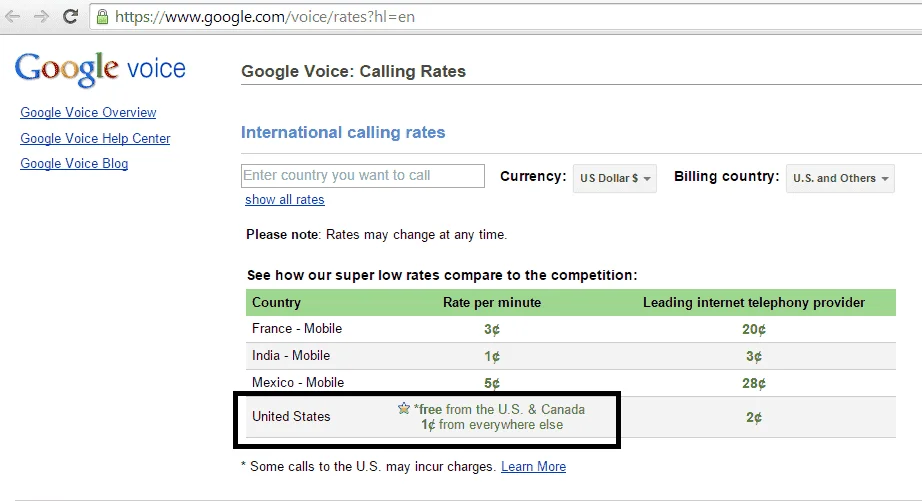922x501 pixels.
Task: Select the 'India - Mobile' row label
Action: coord(291,355)
